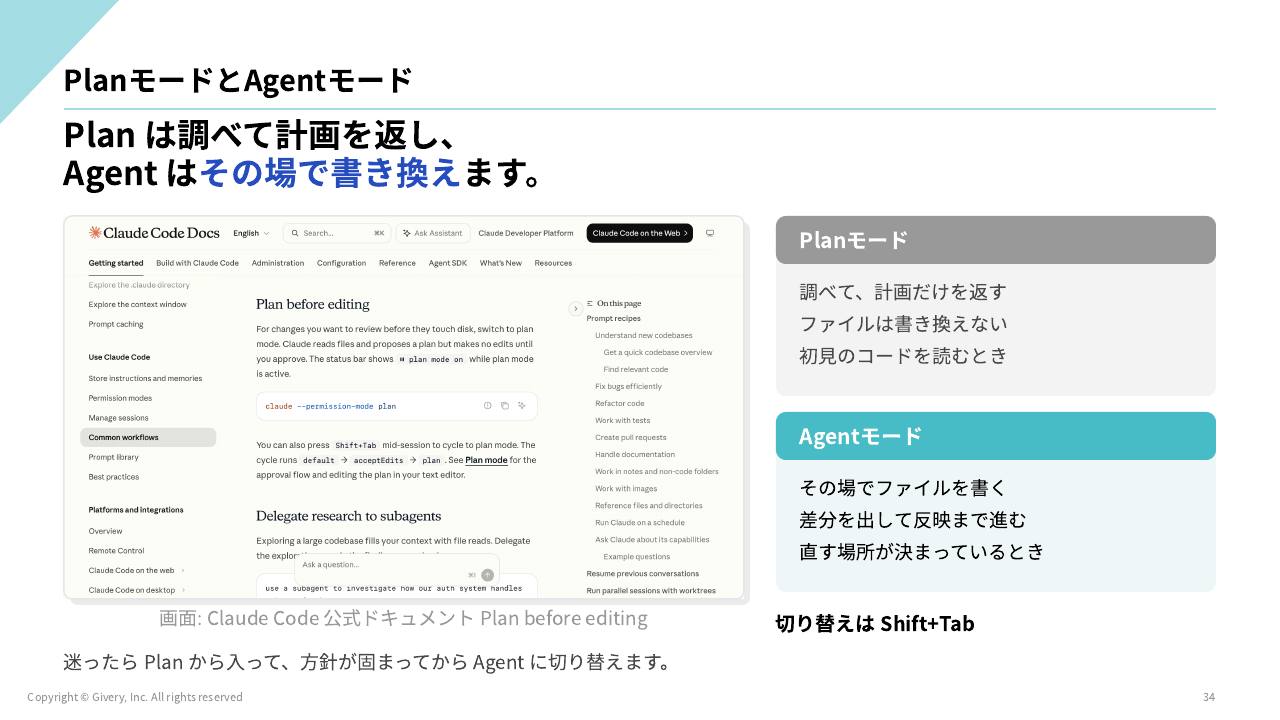Click the Plan before editing heading

[x=313, y=304]
